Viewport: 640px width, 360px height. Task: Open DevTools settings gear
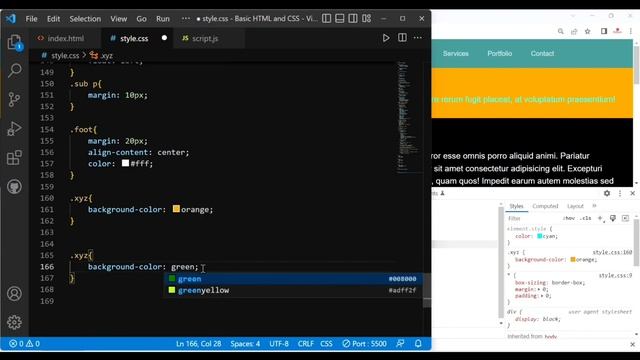coord(607,193)
